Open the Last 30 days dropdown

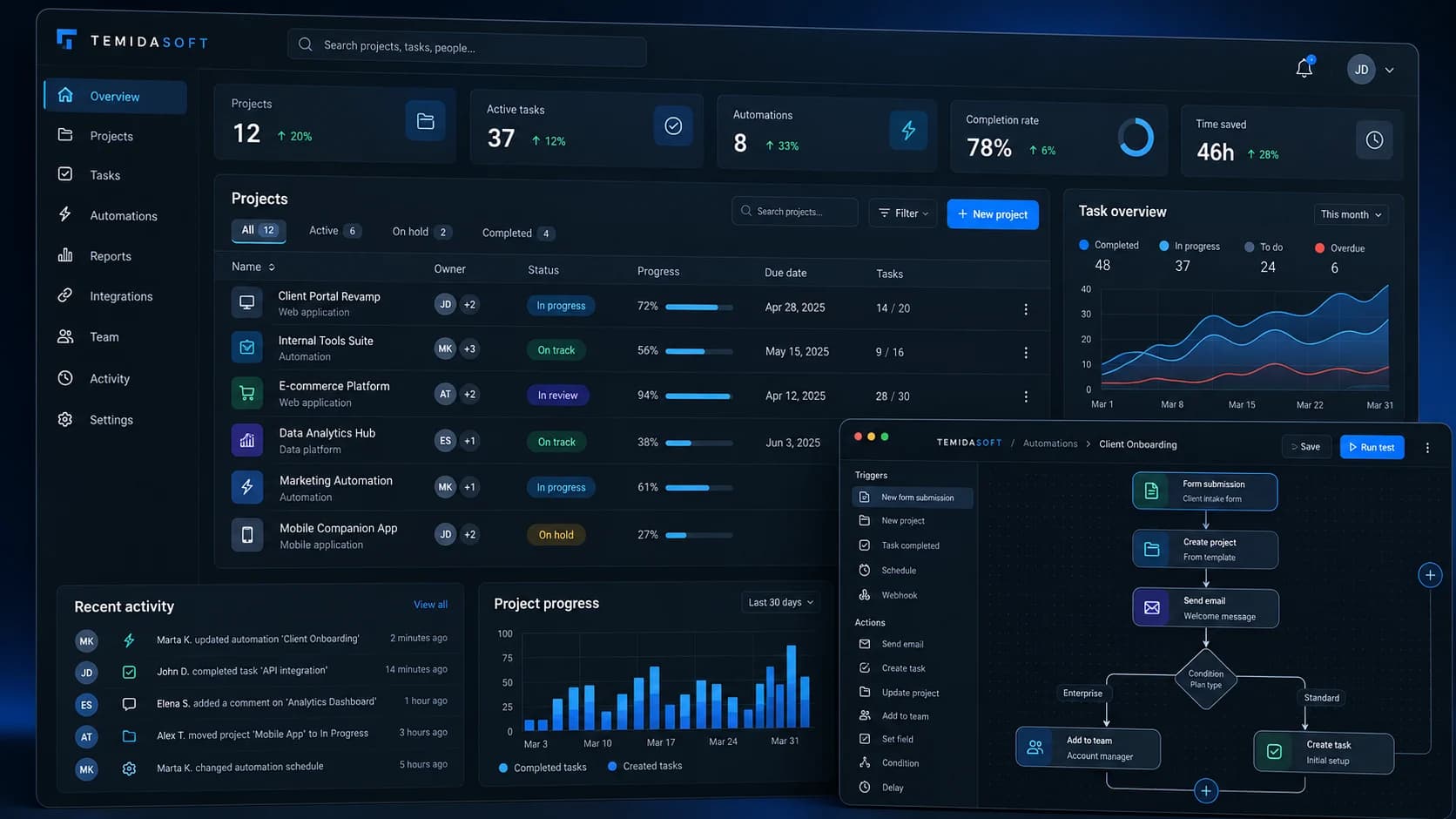[x=780, y=602]
